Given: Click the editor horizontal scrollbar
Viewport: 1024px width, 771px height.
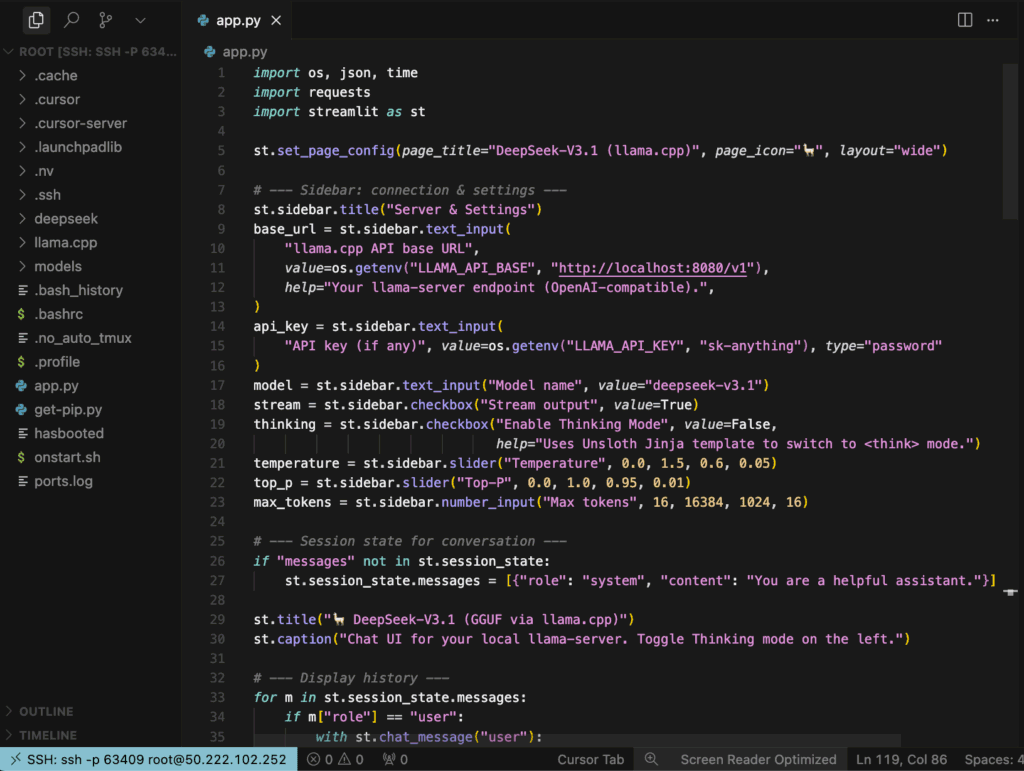Looking at the screenshot, I should (577, 740).
